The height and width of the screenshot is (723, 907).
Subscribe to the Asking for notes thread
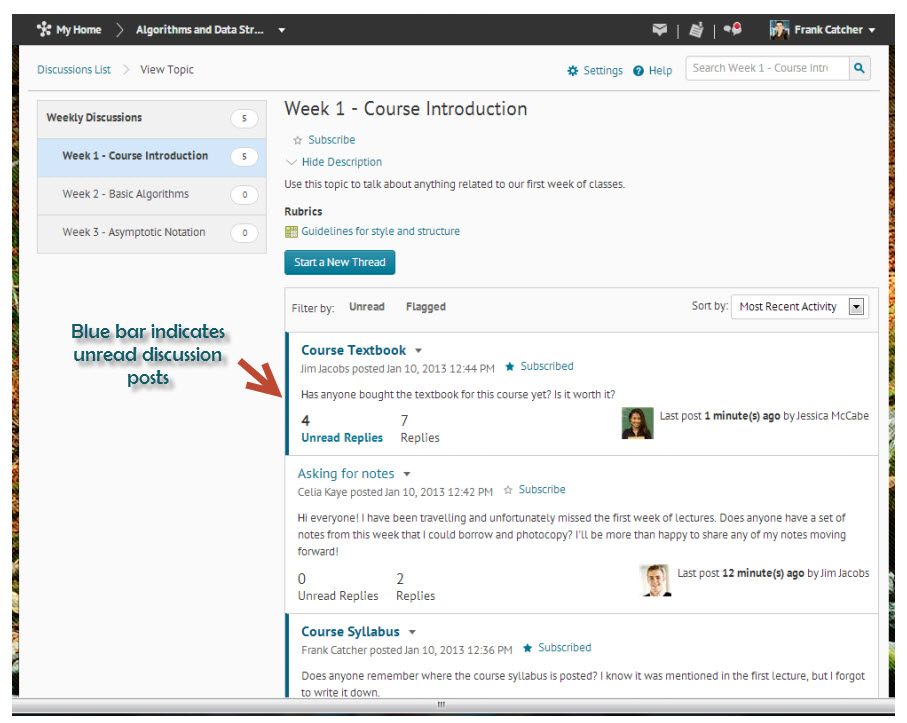(x=508, y=490)
